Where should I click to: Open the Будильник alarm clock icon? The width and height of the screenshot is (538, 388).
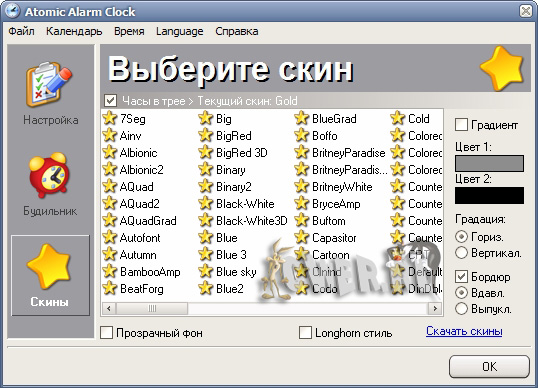[x=49, y=175]
